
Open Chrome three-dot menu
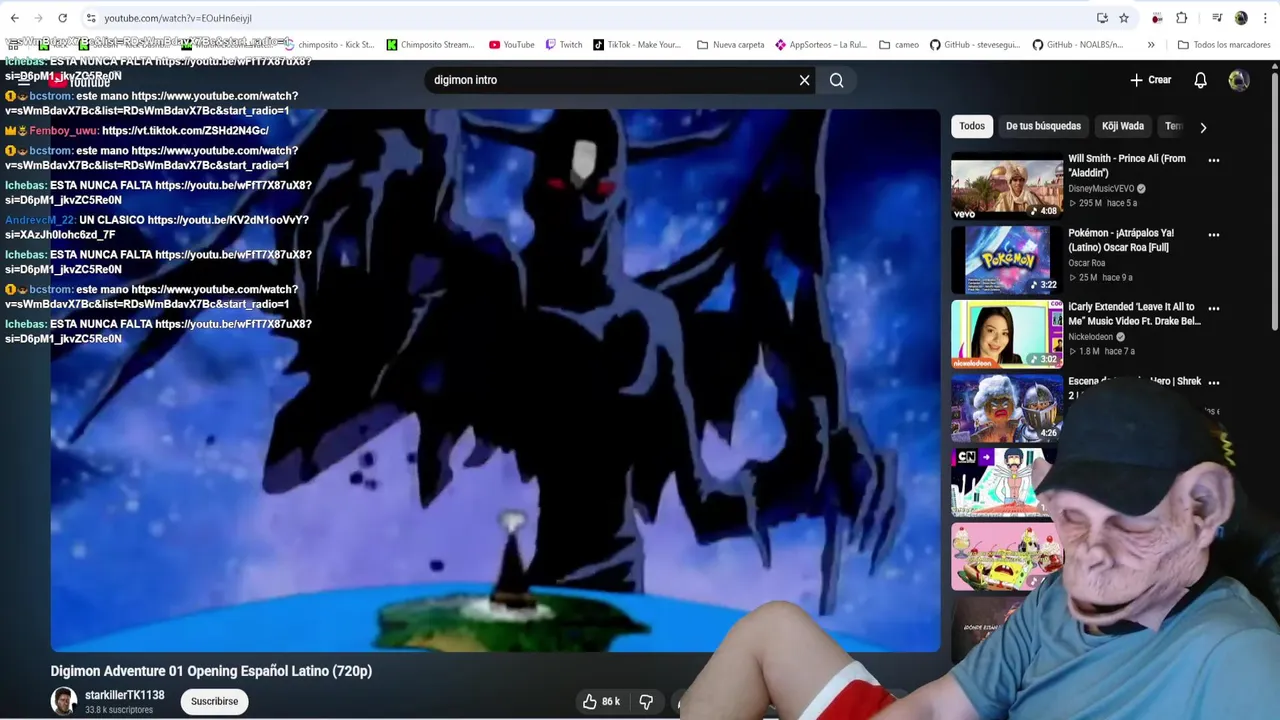click(1265, 18)
